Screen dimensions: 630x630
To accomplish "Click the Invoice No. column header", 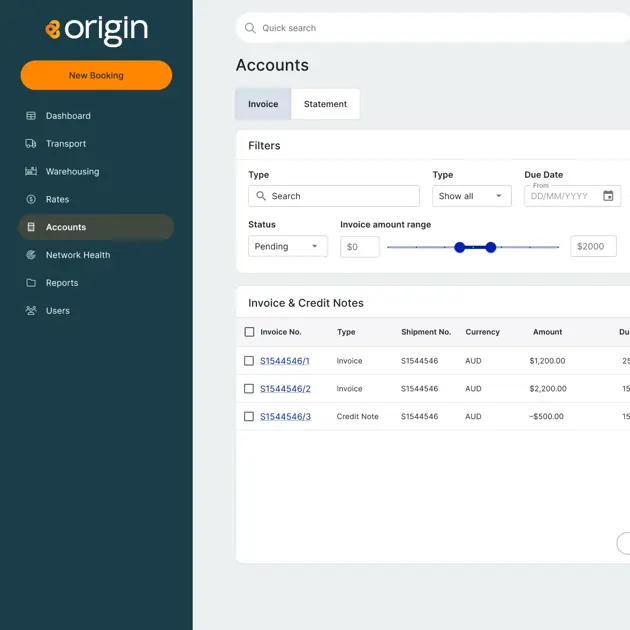I will 281,332.
